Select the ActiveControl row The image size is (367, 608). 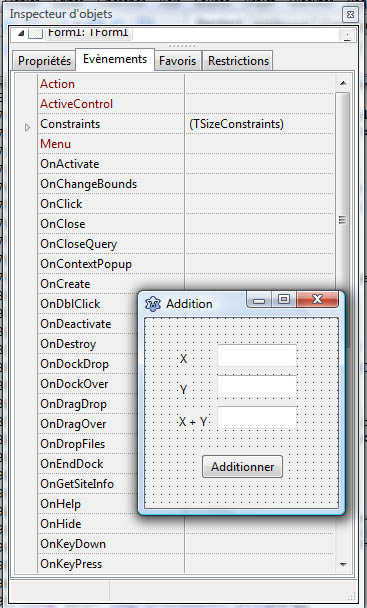click(x=76, y=104)
